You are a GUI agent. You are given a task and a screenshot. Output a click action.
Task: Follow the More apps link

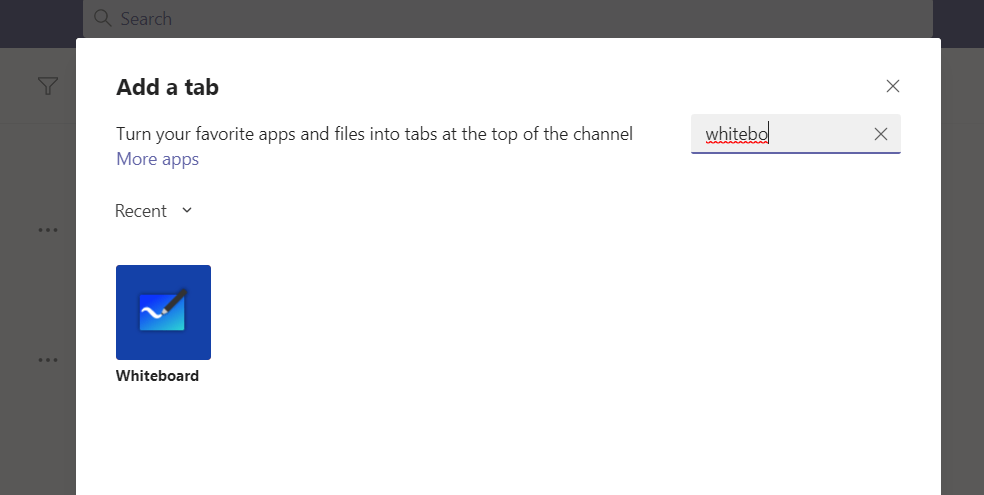[x=157, y=159]
